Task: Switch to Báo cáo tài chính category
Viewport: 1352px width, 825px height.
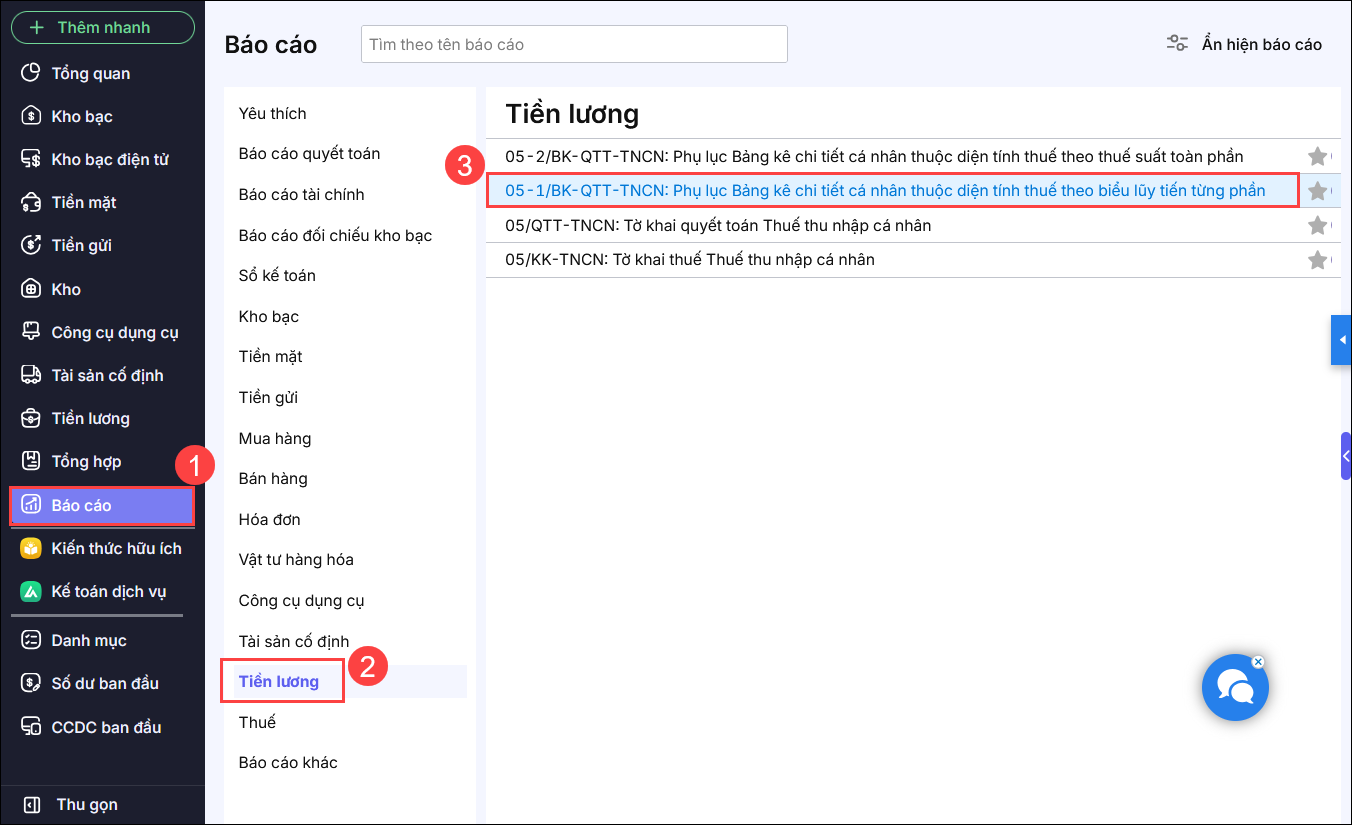Action: coord(302,194)
